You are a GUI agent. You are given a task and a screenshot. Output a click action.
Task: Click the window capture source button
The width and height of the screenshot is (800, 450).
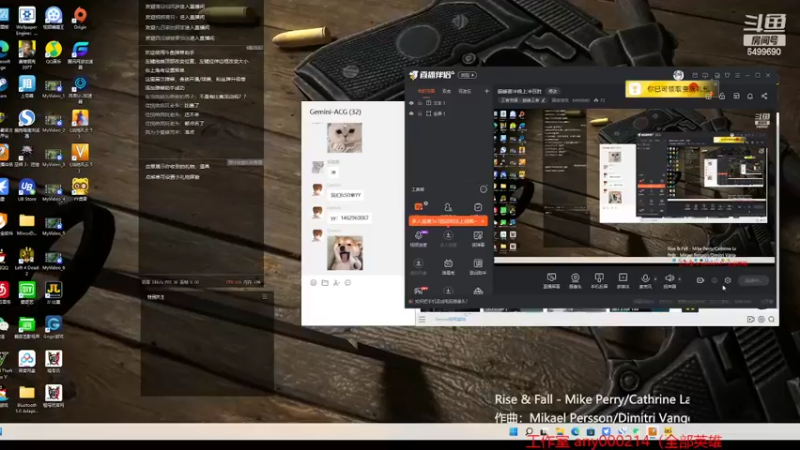(x=623, y=280)
